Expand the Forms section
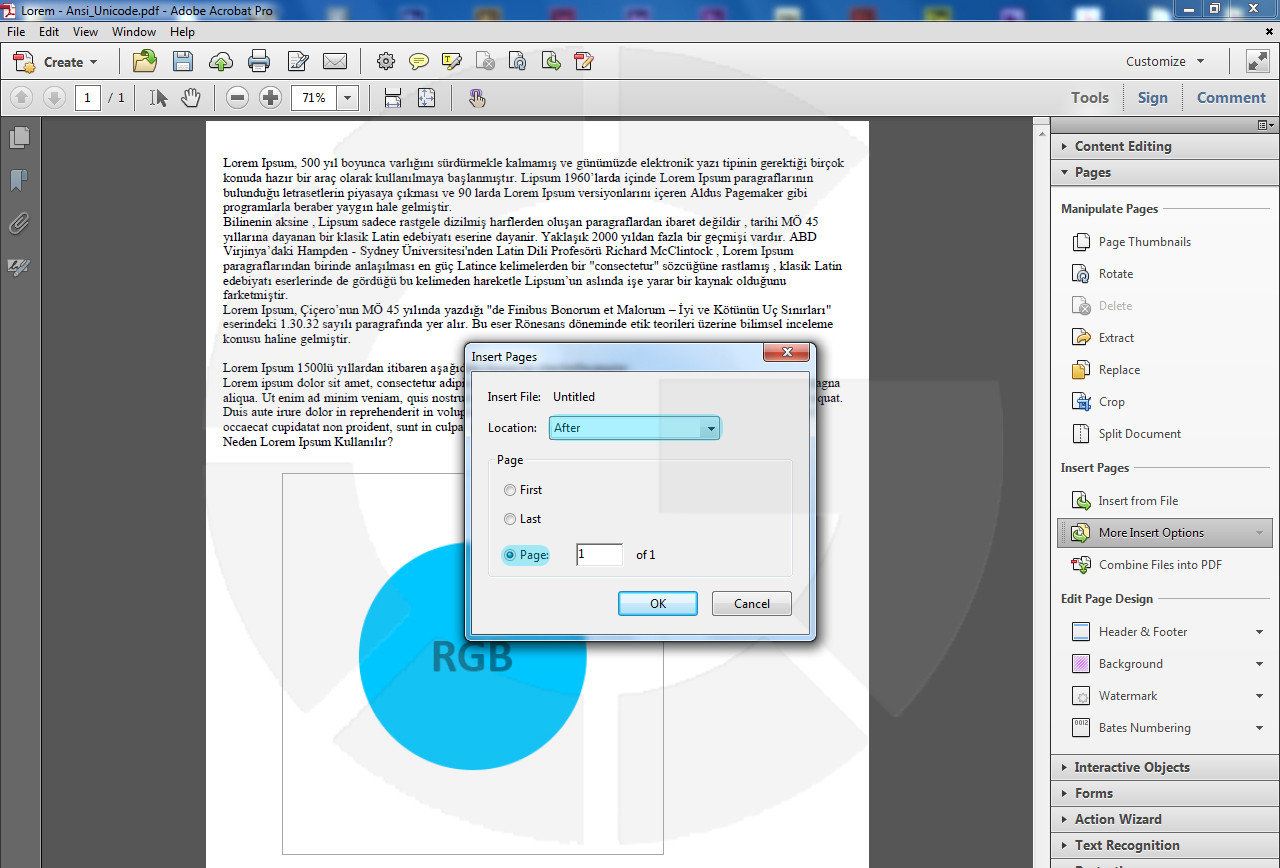The image size is (1280, 868). click(x=1165, y=793)
